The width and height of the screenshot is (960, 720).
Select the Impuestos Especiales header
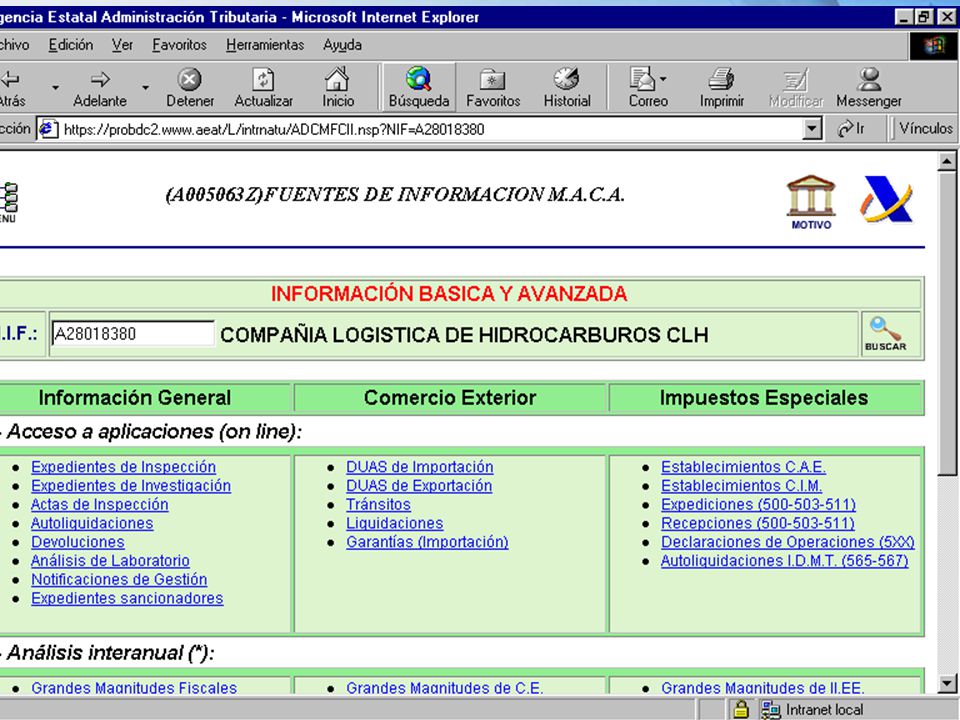(763, 398)
